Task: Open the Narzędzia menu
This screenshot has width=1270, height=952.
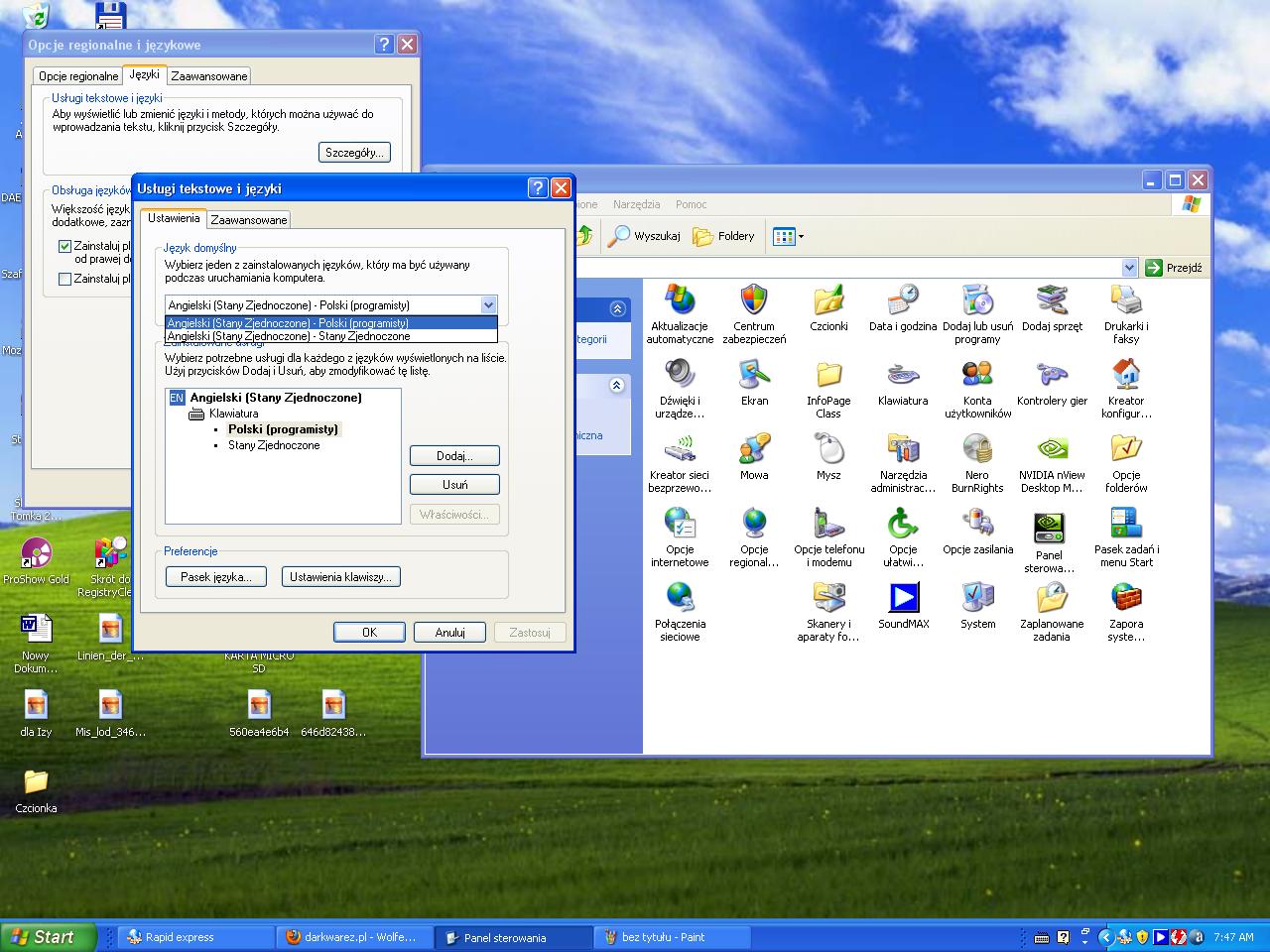Action: [x=636, y=204]
